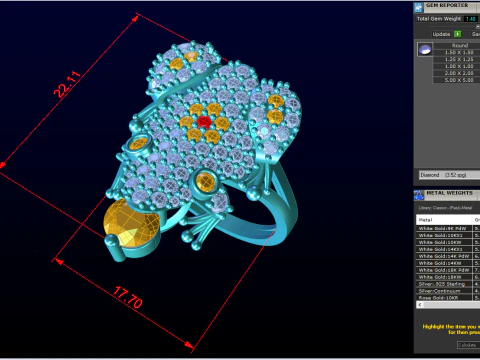Click the Update button in Gem Reporter

[x=441, y=34]
